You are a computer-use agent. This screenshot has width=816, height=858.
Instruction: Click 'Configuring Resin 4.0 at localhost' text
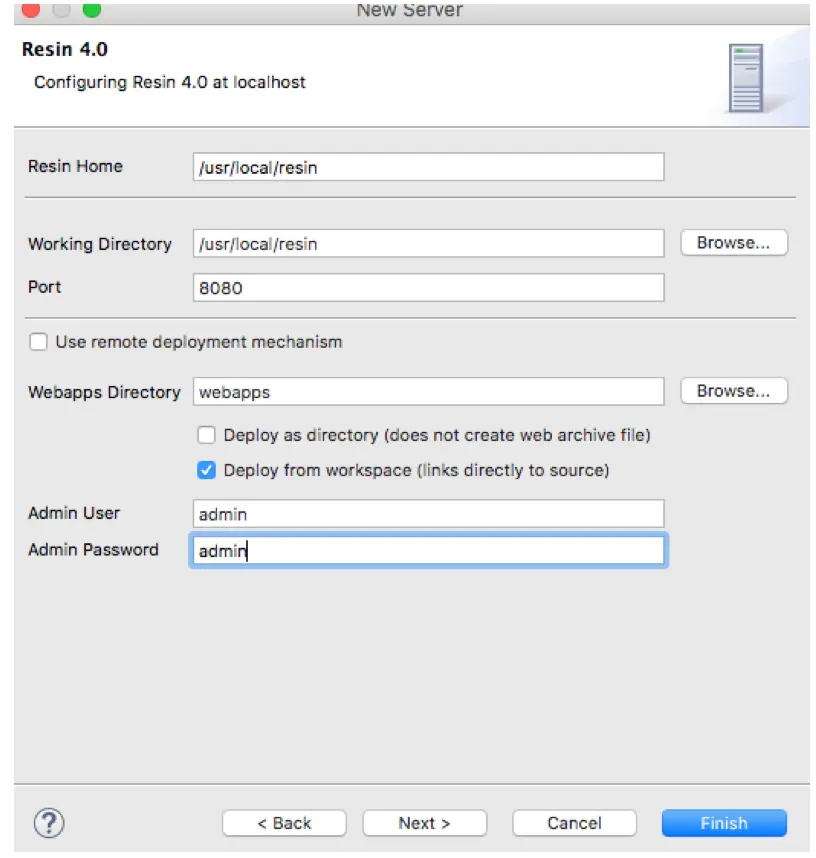(170, 82)
